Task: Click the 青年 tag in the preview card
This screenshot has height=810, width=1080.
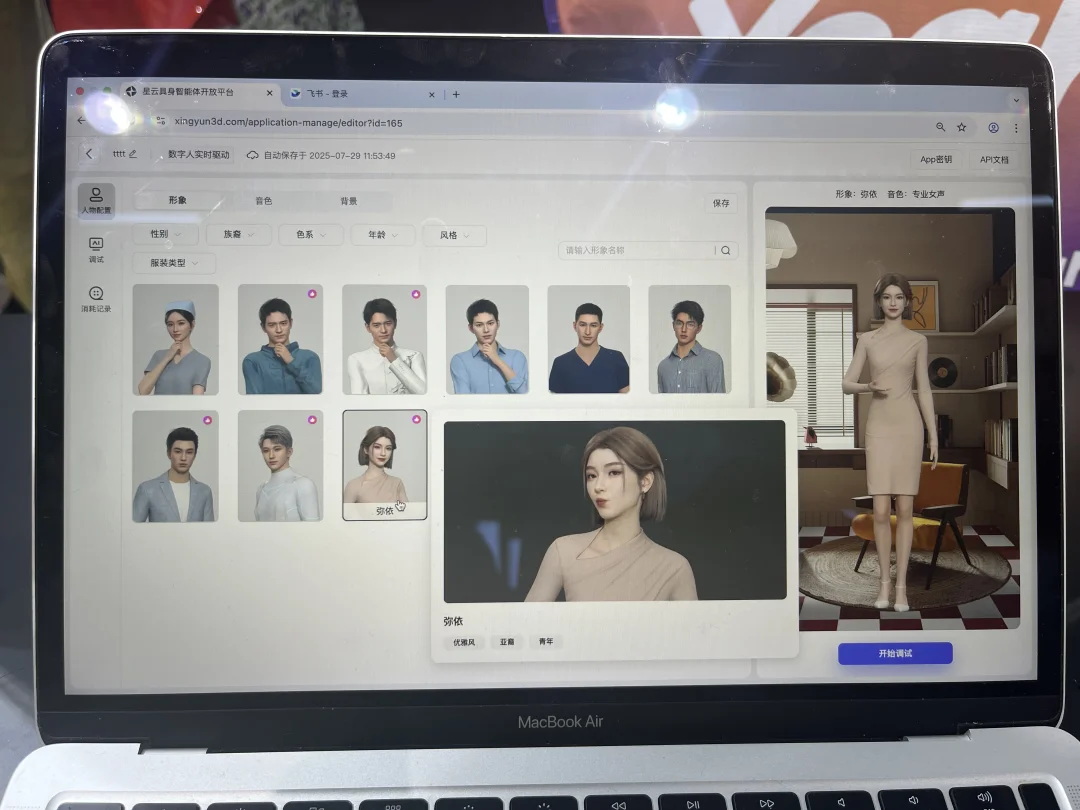Action: pos(546,641)
